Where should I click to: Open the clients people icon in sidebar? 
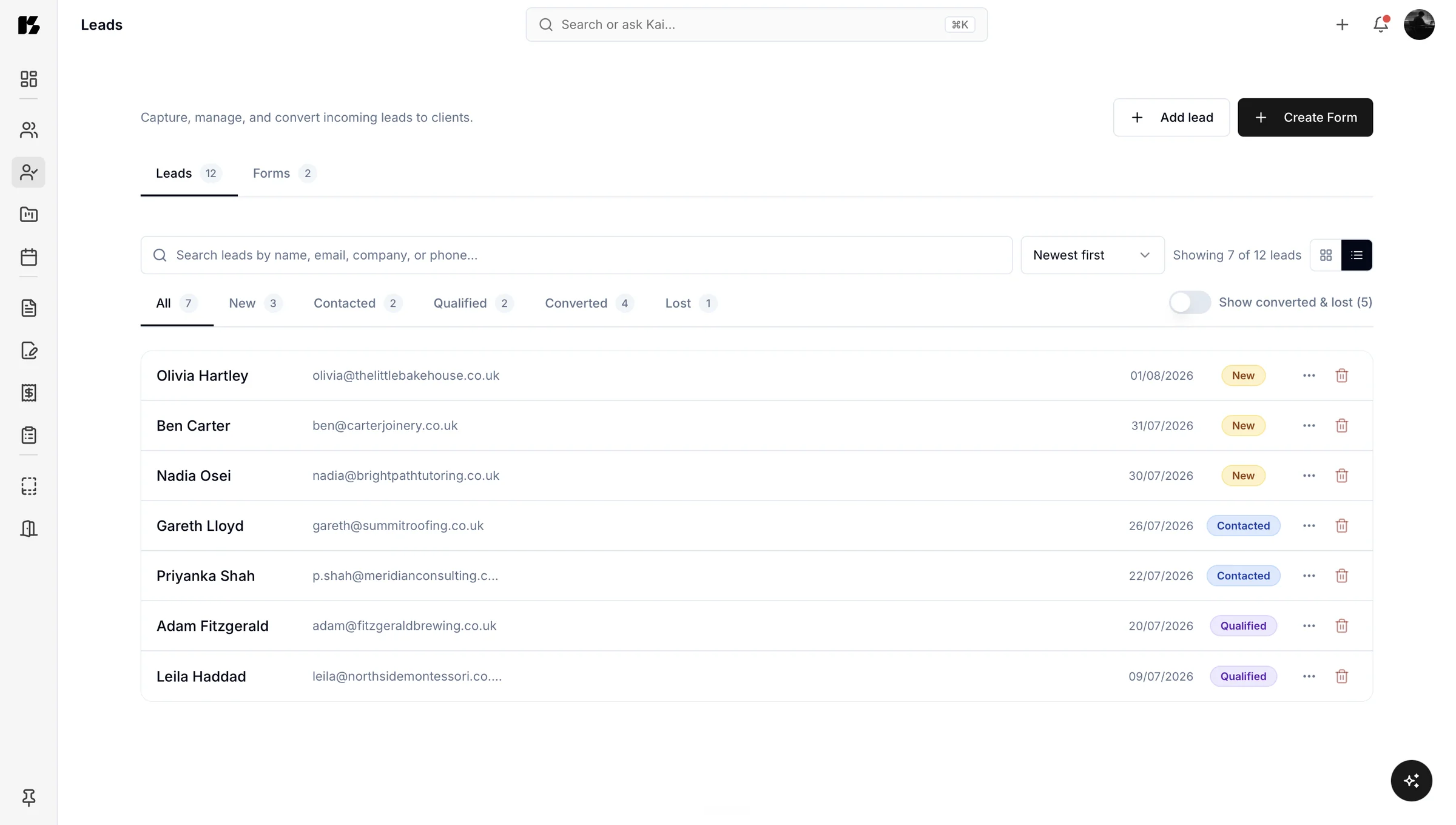pos(29,130)
